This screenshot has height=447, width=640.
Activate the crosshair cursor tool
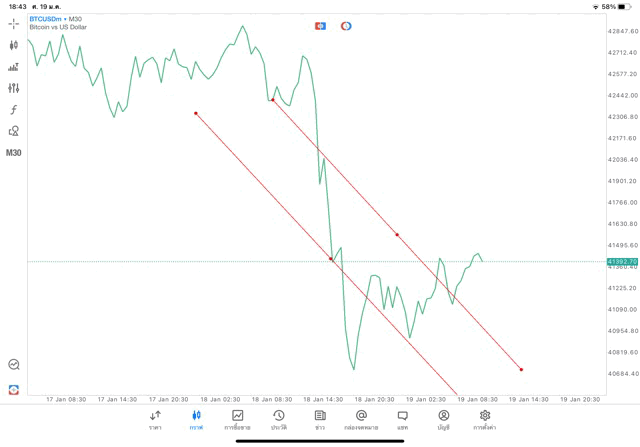14,23
